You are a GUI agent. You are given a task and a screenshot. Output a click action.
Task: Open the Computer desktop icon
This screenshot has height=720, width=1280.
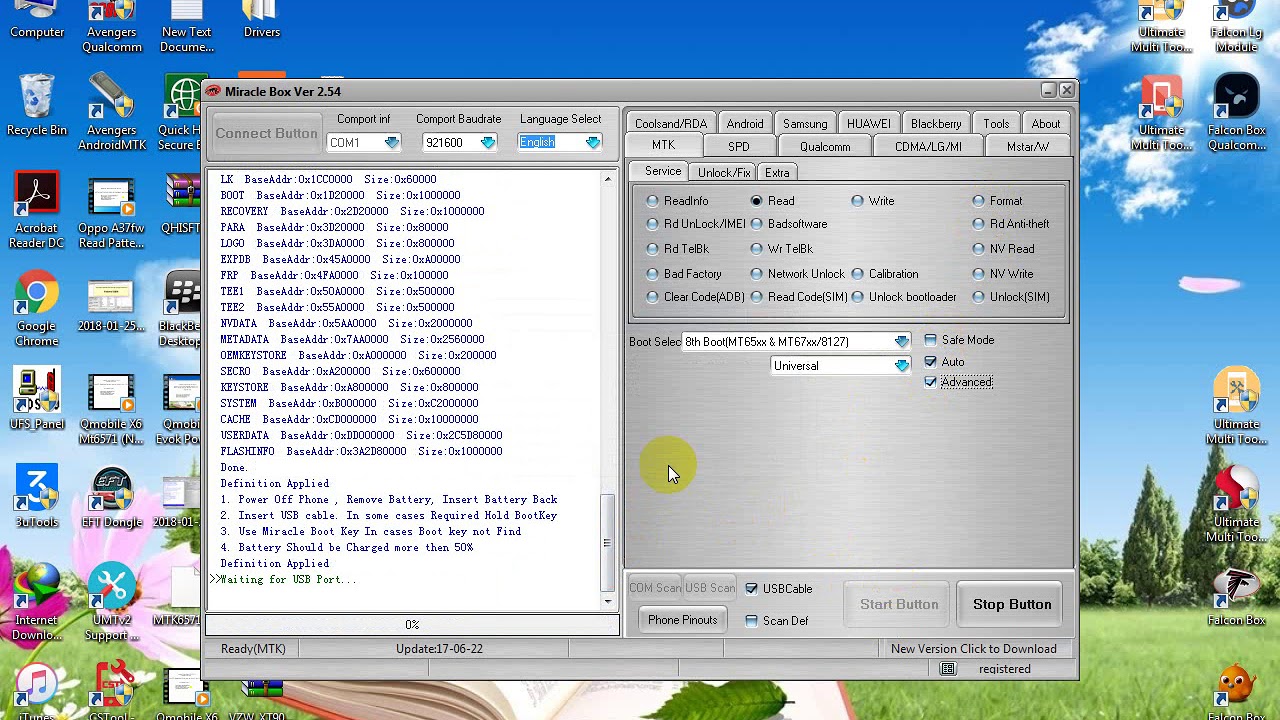(x=37, y=20)
